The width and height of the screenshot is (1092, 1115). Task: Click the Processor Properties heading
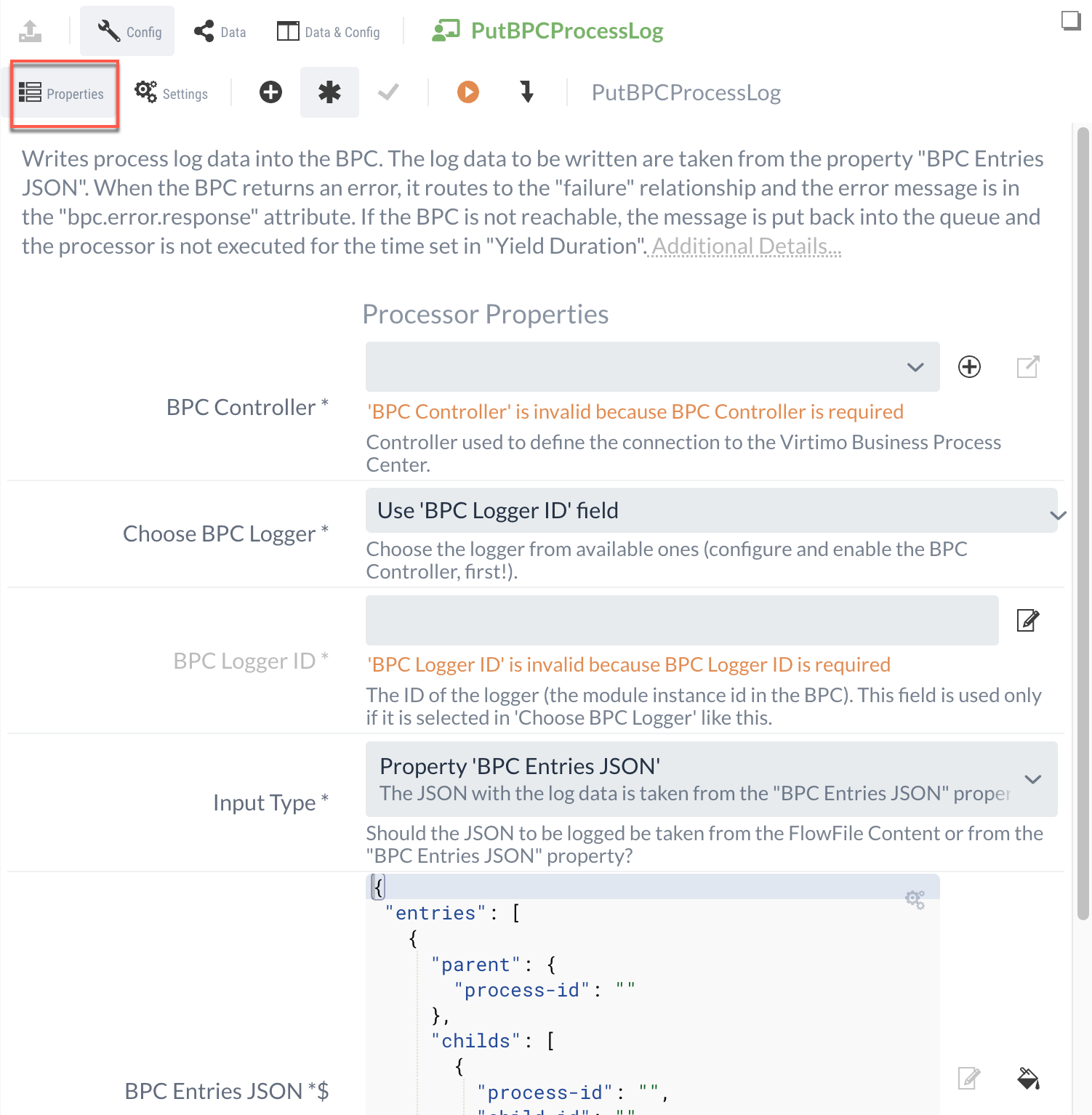coord(486,314)
